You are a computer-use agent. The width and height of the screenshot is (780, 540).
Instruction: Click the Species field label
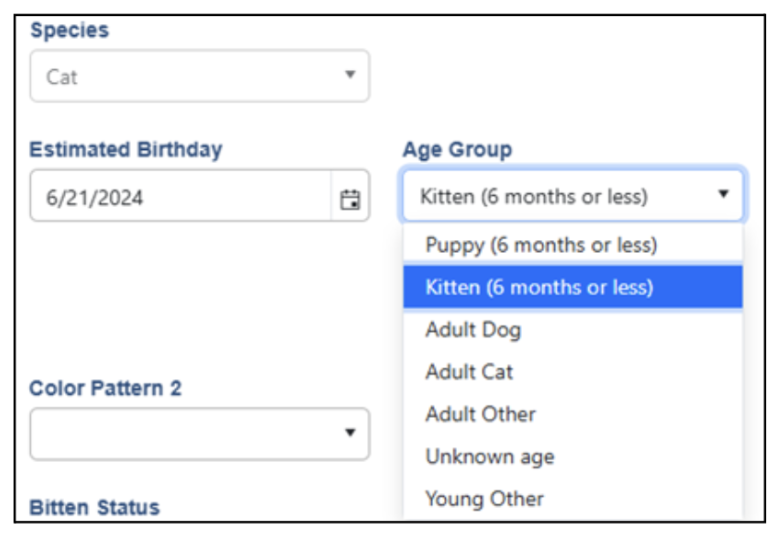click(69, 30)
